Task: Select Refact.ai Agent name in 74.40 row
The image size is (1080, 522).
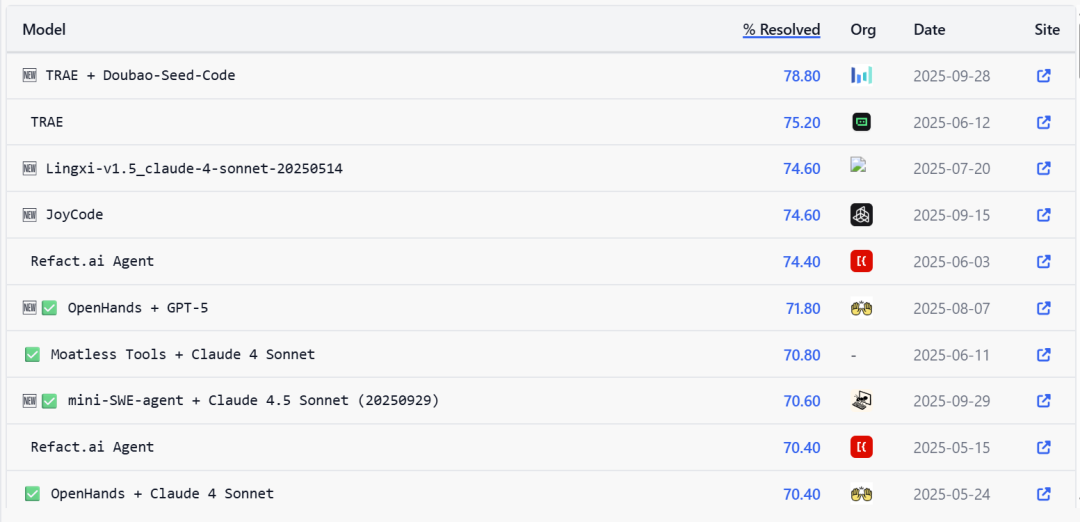Action: tap(92, 261)
